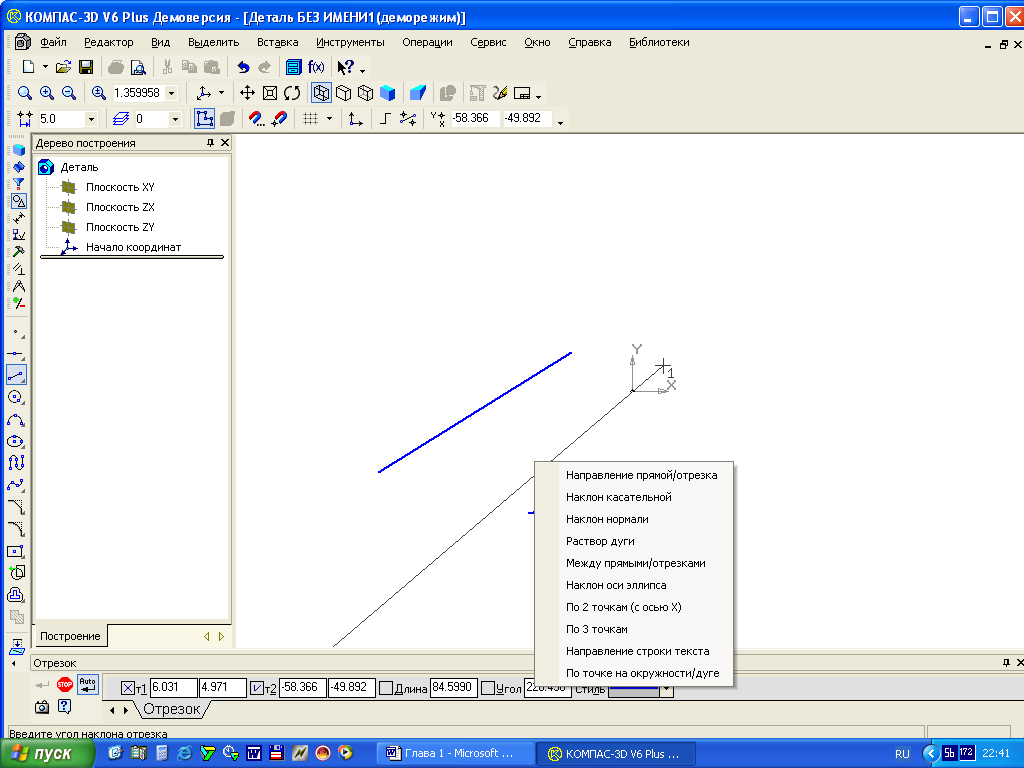Choose Наклон касательной from context menu
The height and width of the screenshot is (768, 1024).
(x=618, y=497)
